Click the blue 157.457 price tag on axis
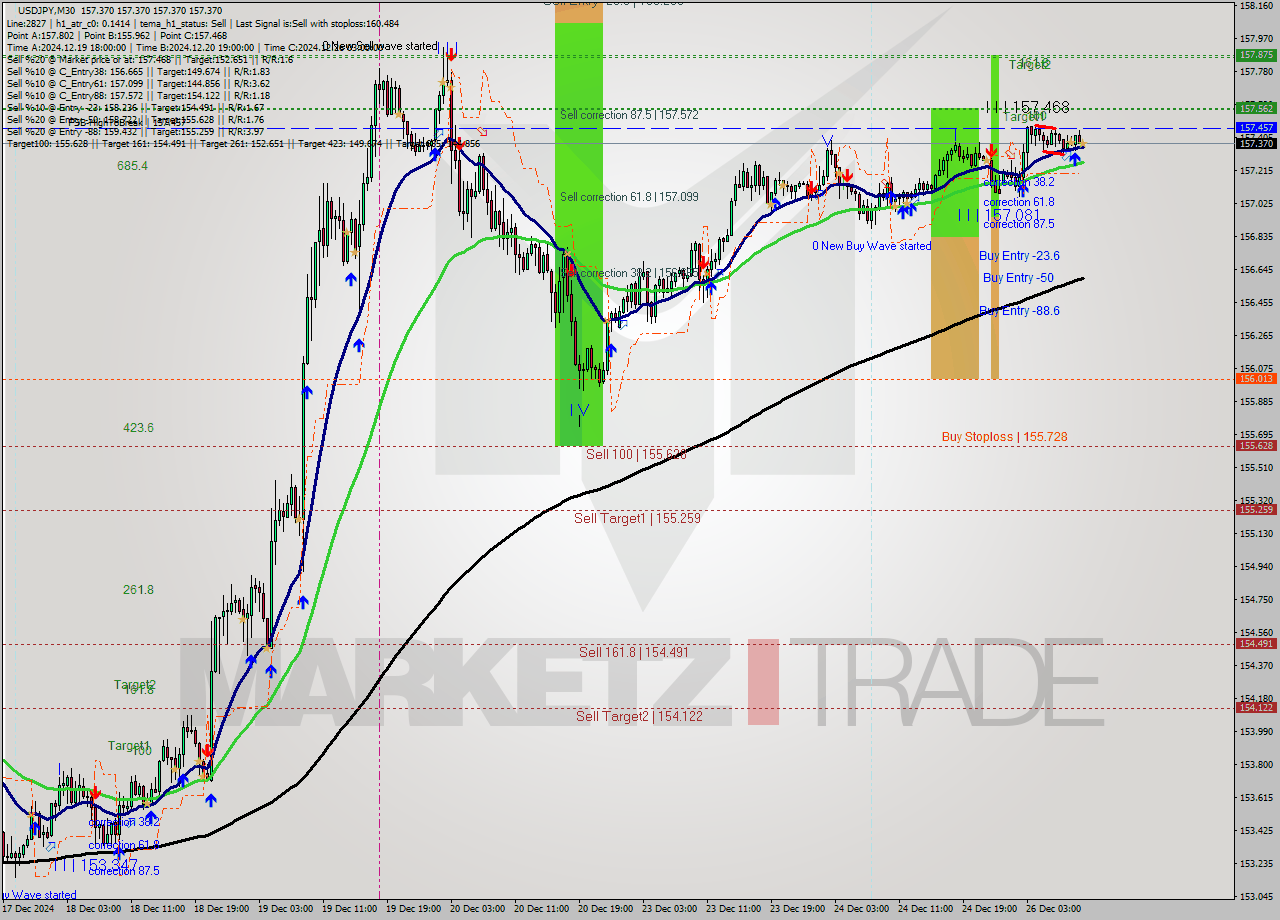This screenshot has width=1280, height=920. tap(1256, 128)
